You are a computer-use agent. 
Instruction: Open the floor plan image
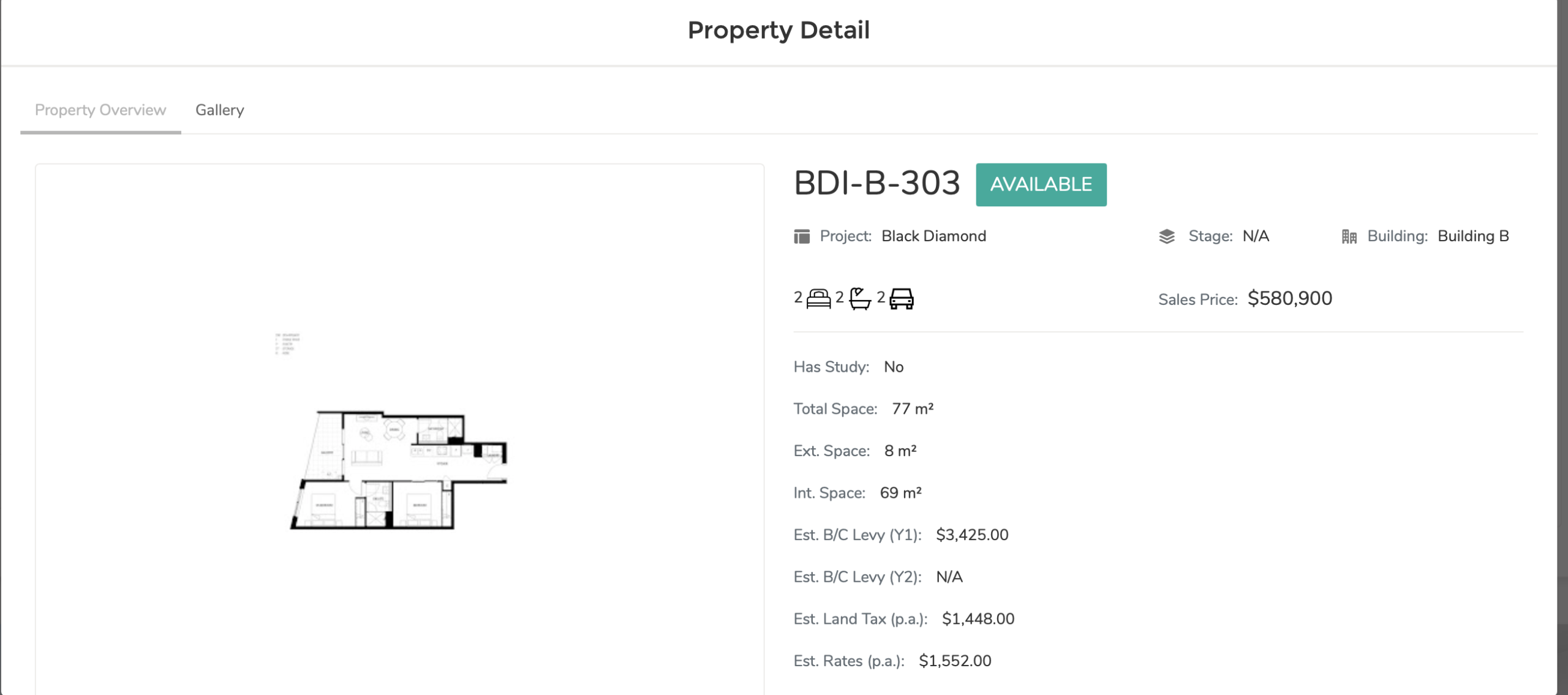click(x=398, y=470)
